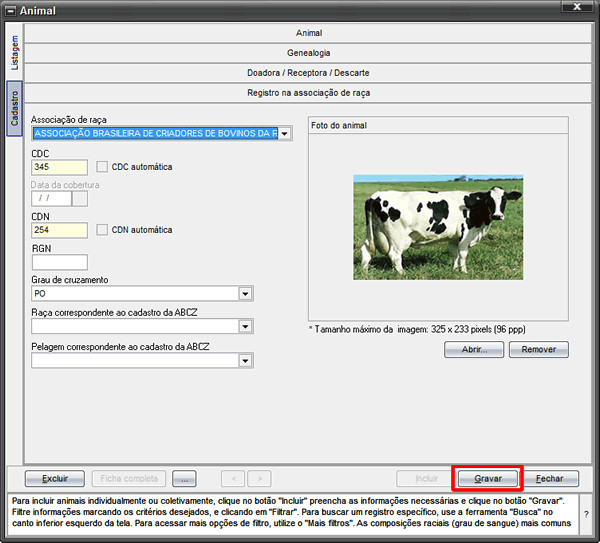This screenshot has width=600, height=543.
Task: Click the RGN input field
Action: point(60,262)
